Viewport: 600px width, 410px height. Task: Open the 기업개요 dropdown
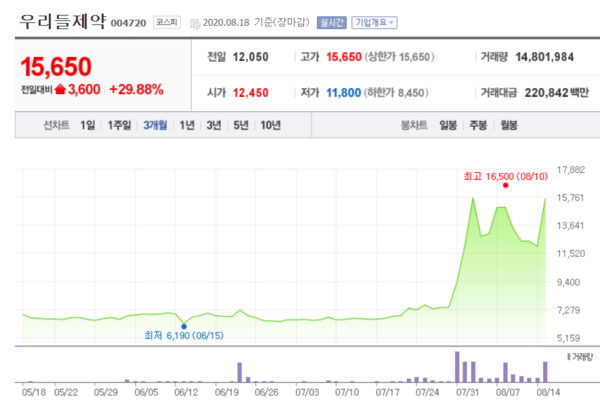[x=374, y=23]
